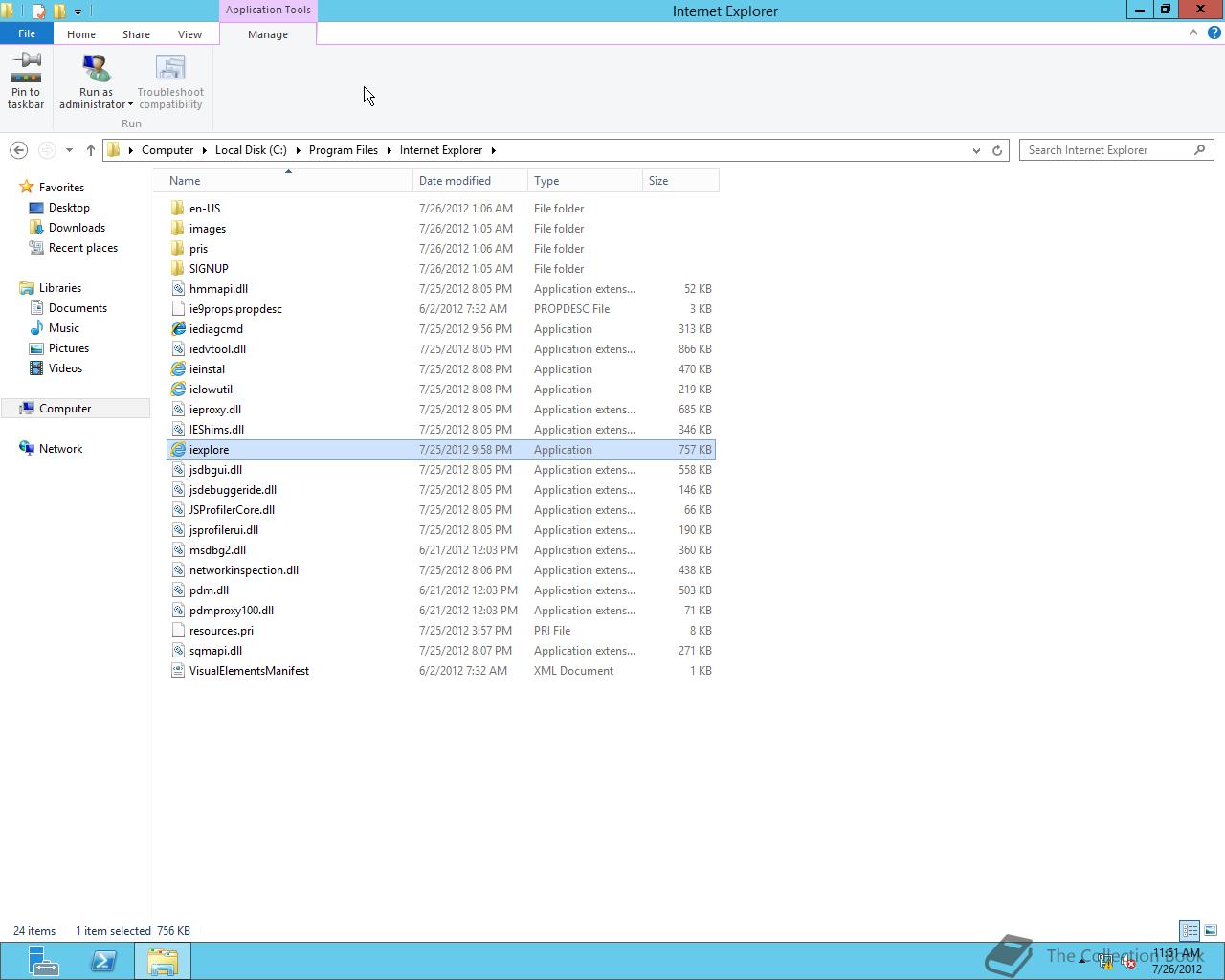Image resolution: width=1225 pixels, height=980 pixels.
Task: Open the Run as administrator dropdown arrow
Action: [130, 104]
